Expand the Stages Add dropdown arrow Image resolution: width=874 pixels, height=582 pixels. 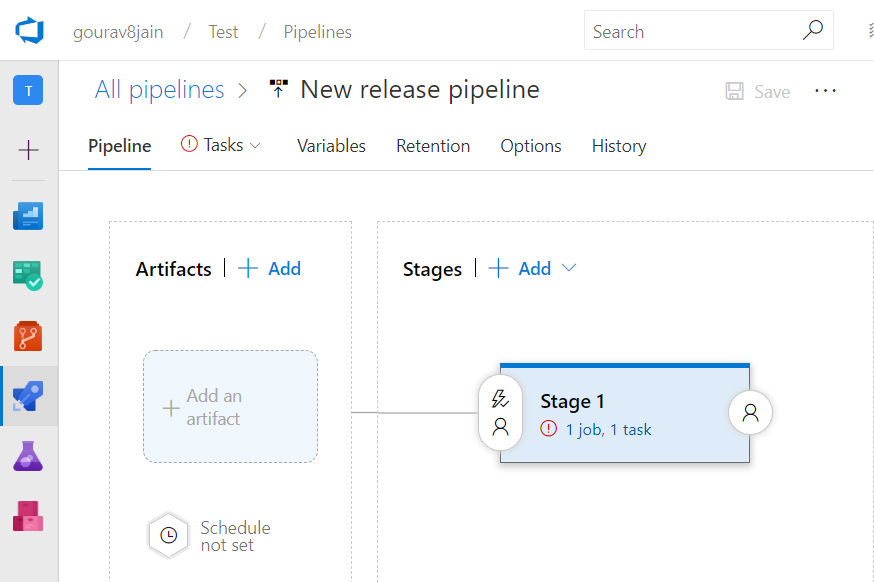(x=569, y=268)
